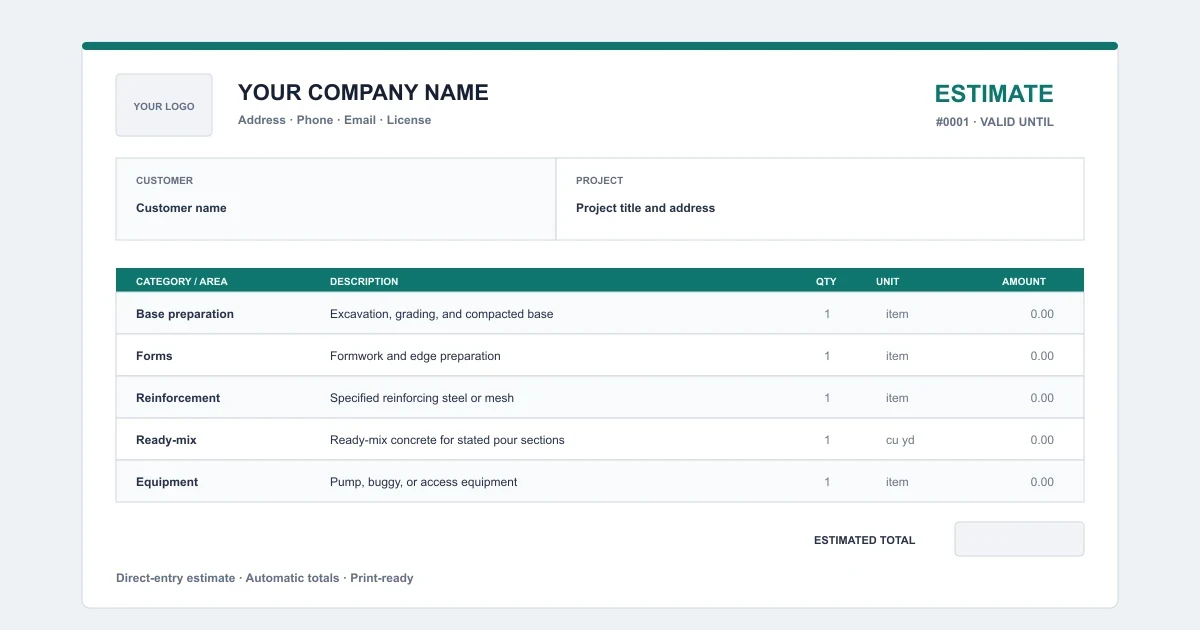Click the Reinforcement row qty value

(827, 398)
